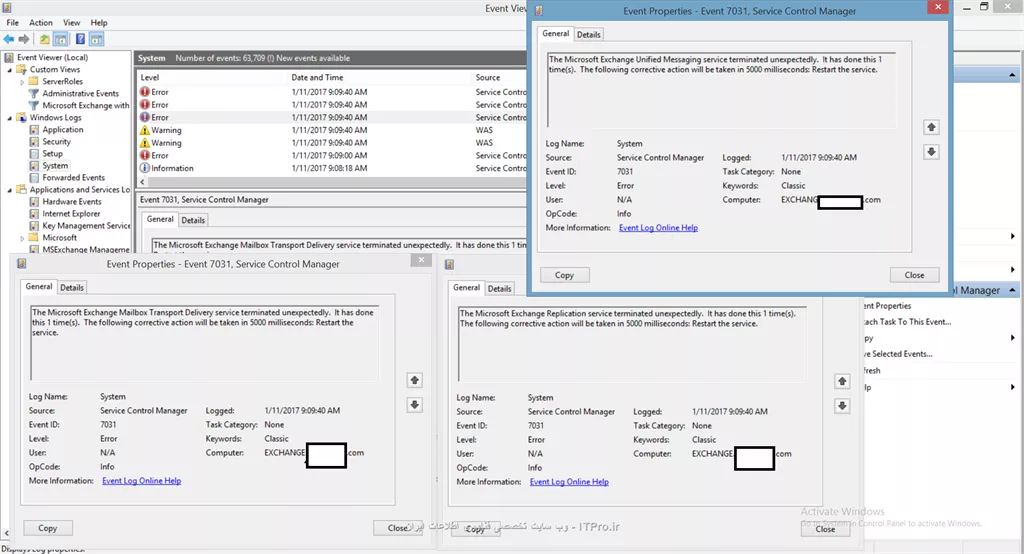This screenshot has height=554, width=1024.
Task: Click the Forward arrow in toolbar
Action: click(x=24, y=39)
